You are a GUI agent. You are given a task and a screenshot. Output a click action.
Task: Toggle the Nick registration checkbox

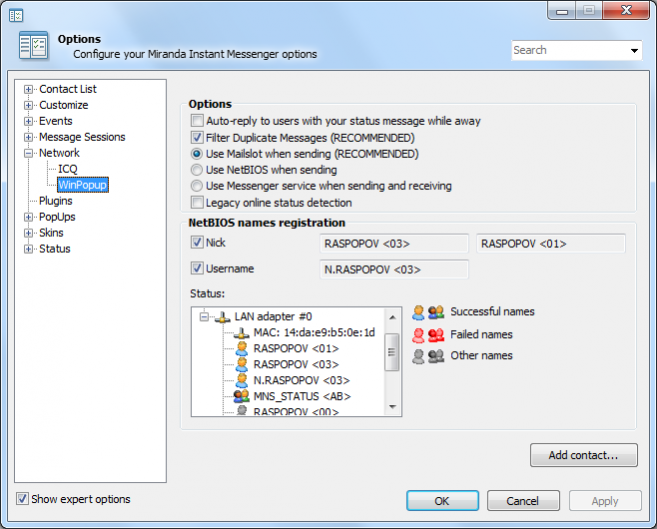pos(197,242)
